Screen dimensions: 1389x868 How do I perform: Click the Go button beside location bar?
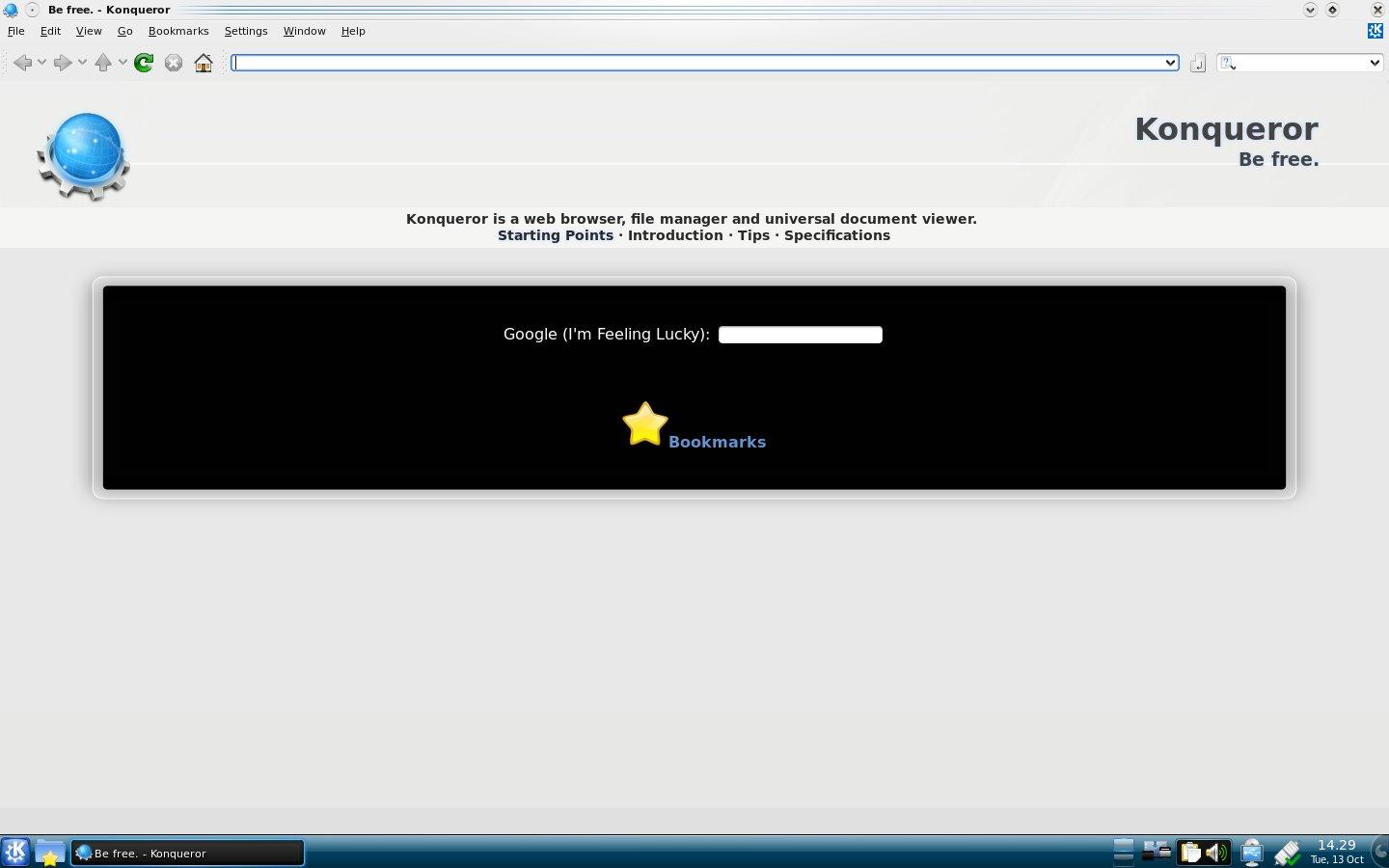(x=1197, y=63)
